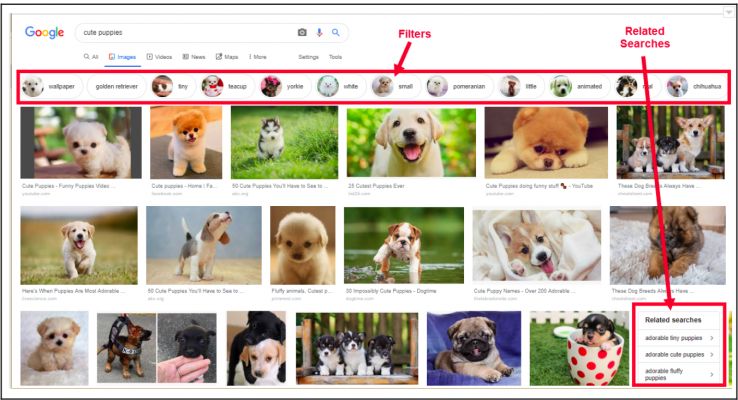Switch to the Videos tab

coord(159,57)
